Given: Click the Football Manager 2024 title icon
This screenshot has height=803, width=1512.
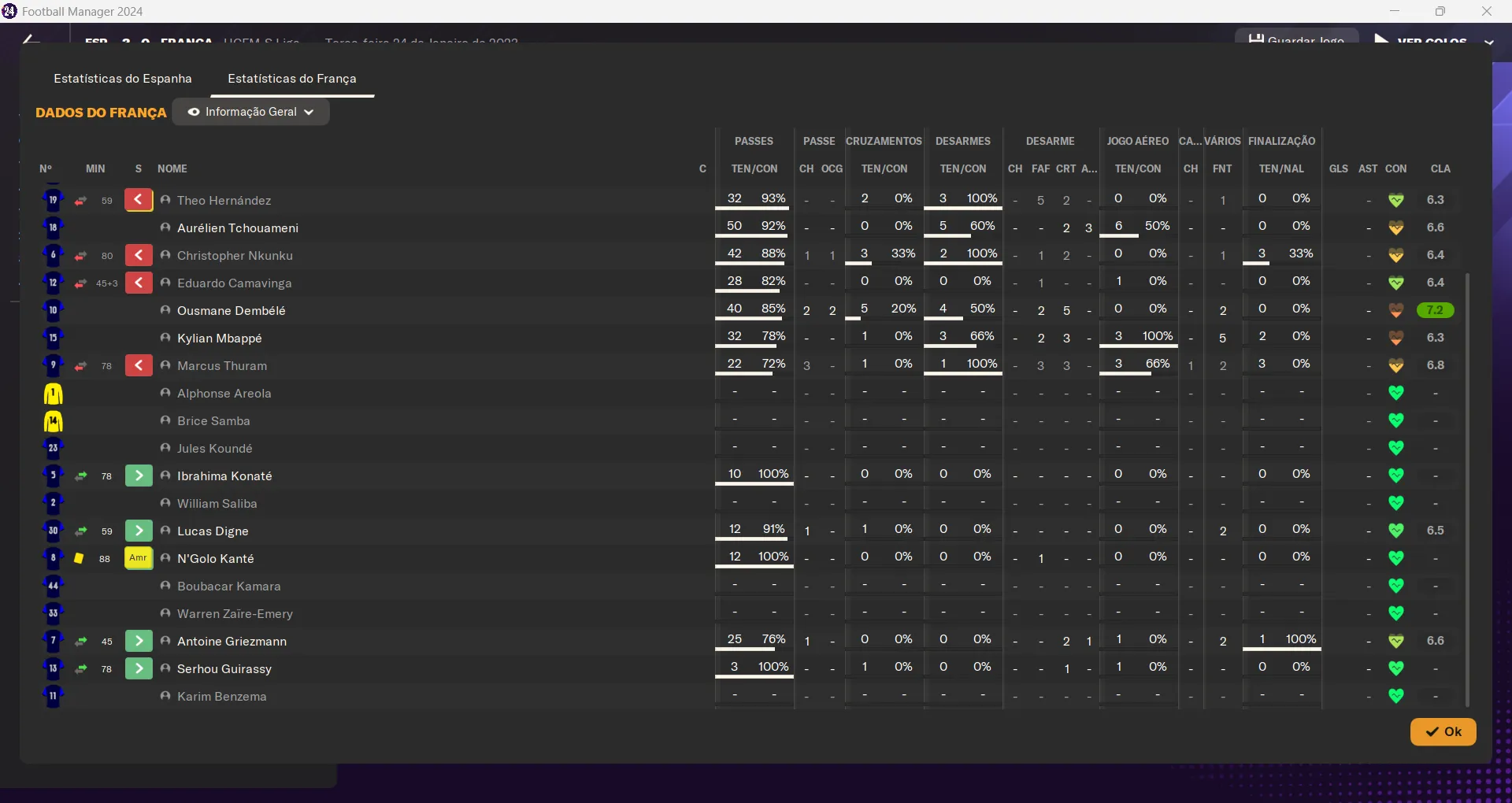Looking at the screenshot, I should tap(9, 11).
